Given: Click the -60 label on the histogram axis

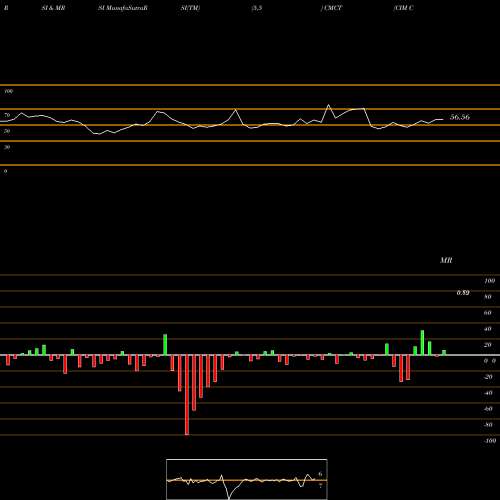Looking at the screenshot, I should (x=488, y=409).
